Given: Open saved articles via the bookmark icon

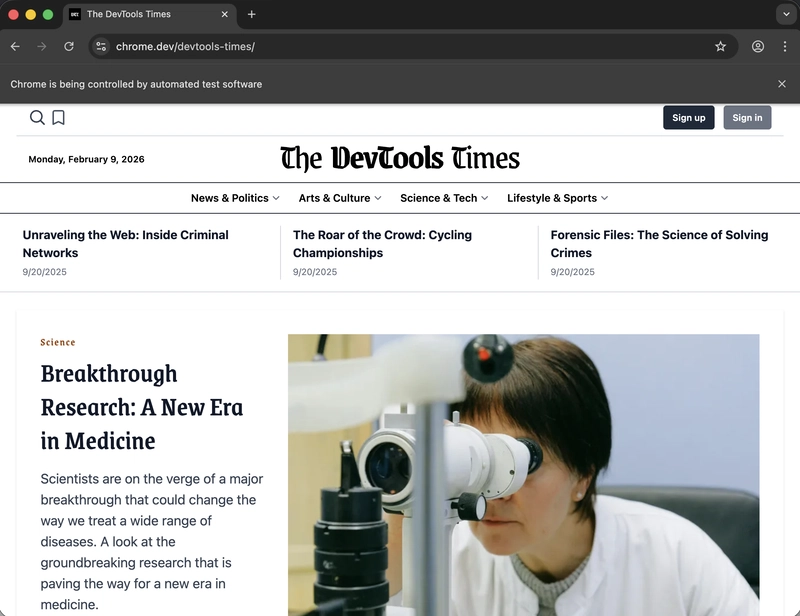Looking at the screenshot, I should (59, 118).
